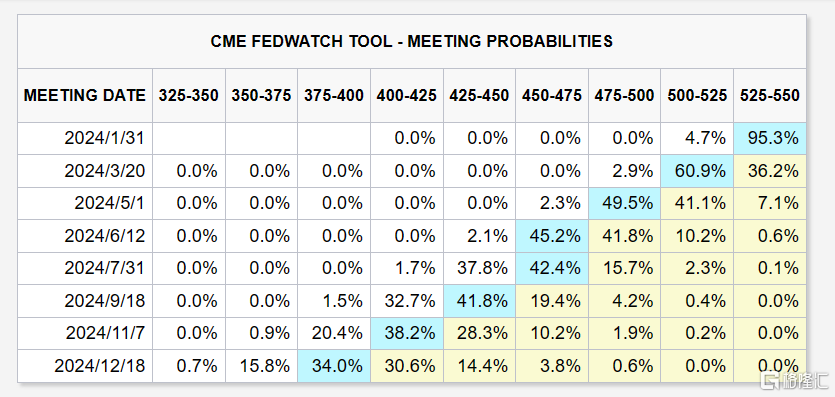
Task: Click the 38.2% cell for 2024/11/7
Action: (406, 334)
